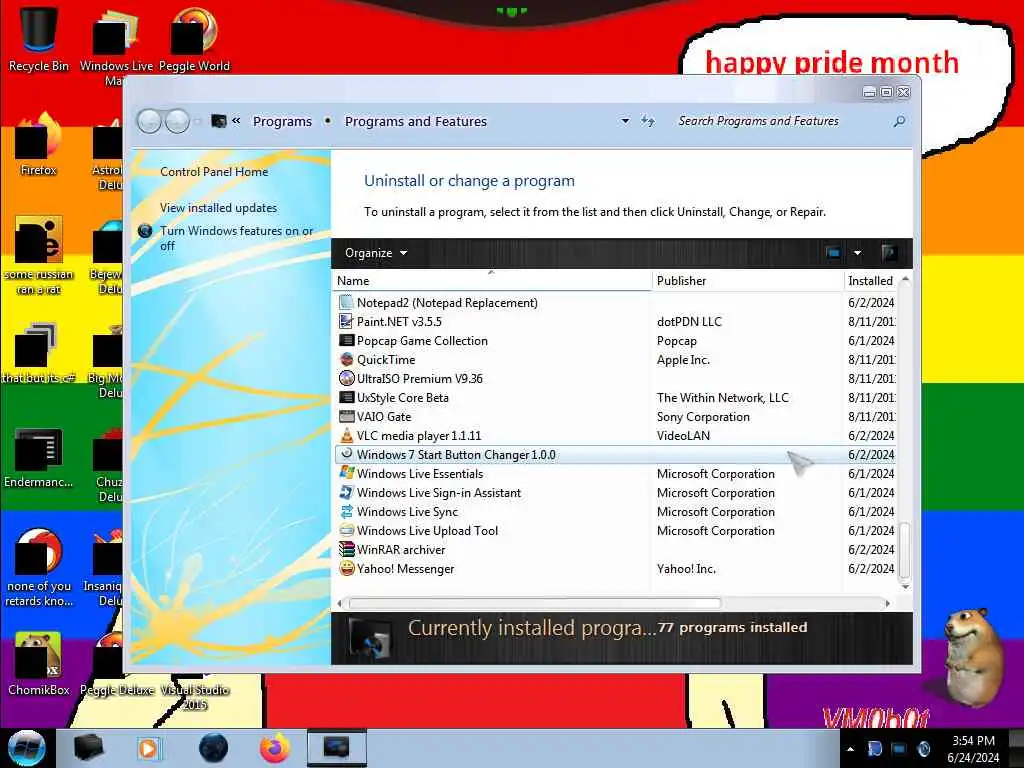1024x768 pixels.
Task: Click the Windows Live Essentials icon
Action: click(346, 473)
